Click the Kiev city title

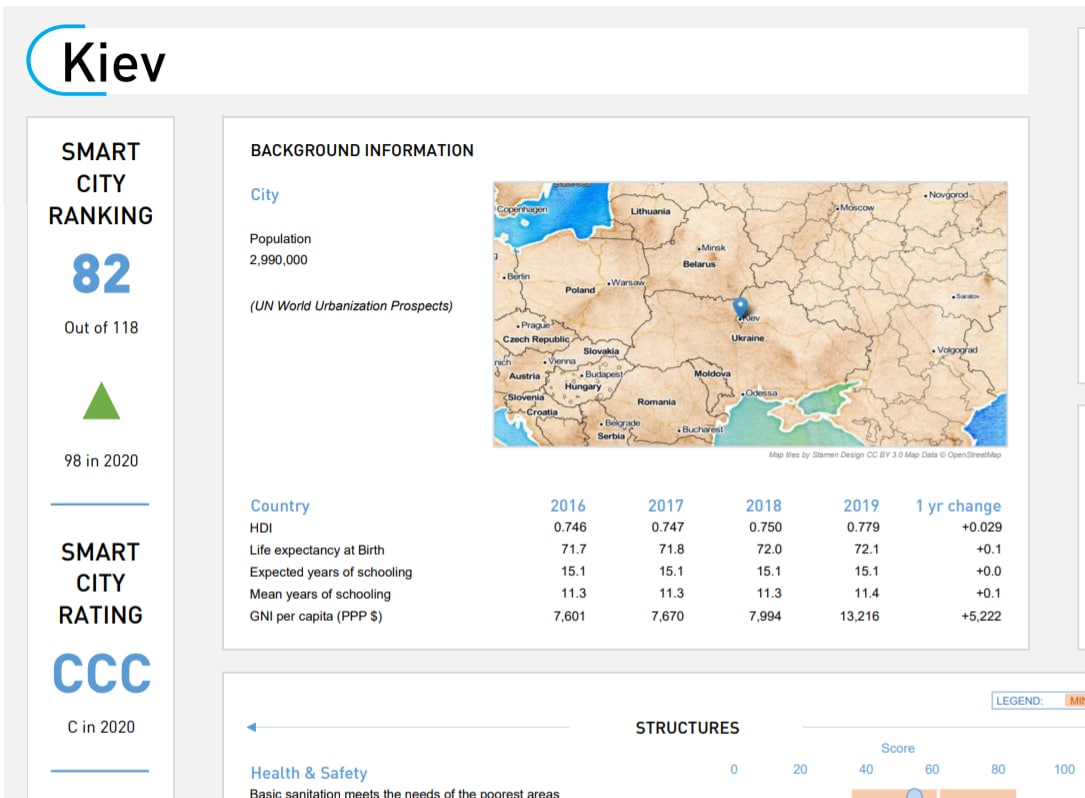point(113,63)
